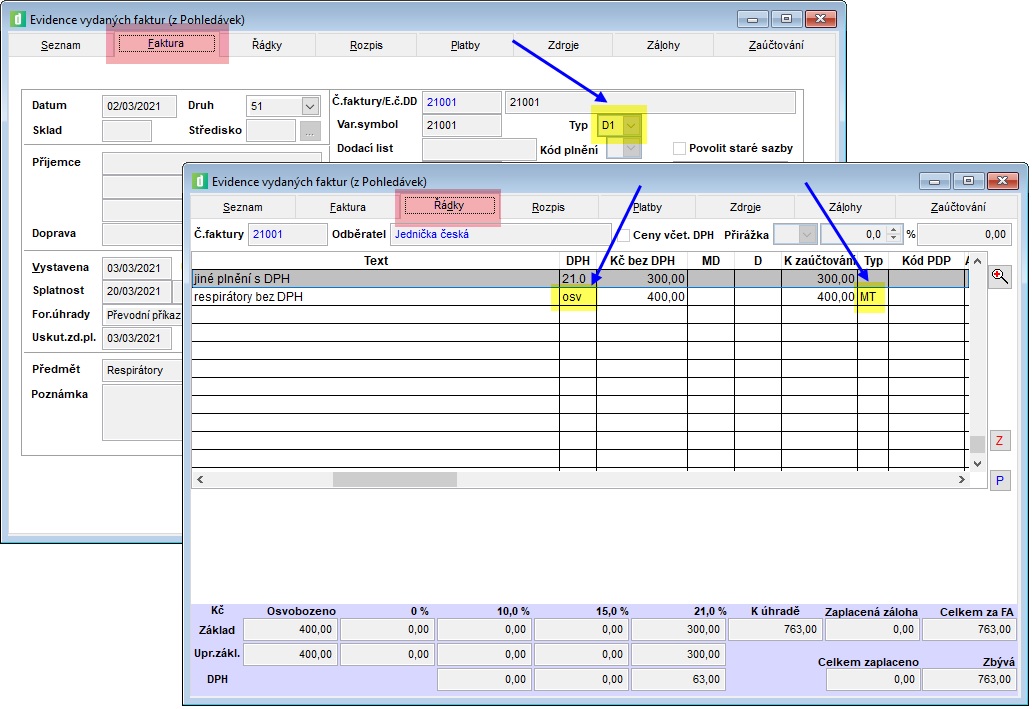This screenshot has width=1032, height=709.
Task: Click the Var.symbol field 21001
Action: [461, 125]
